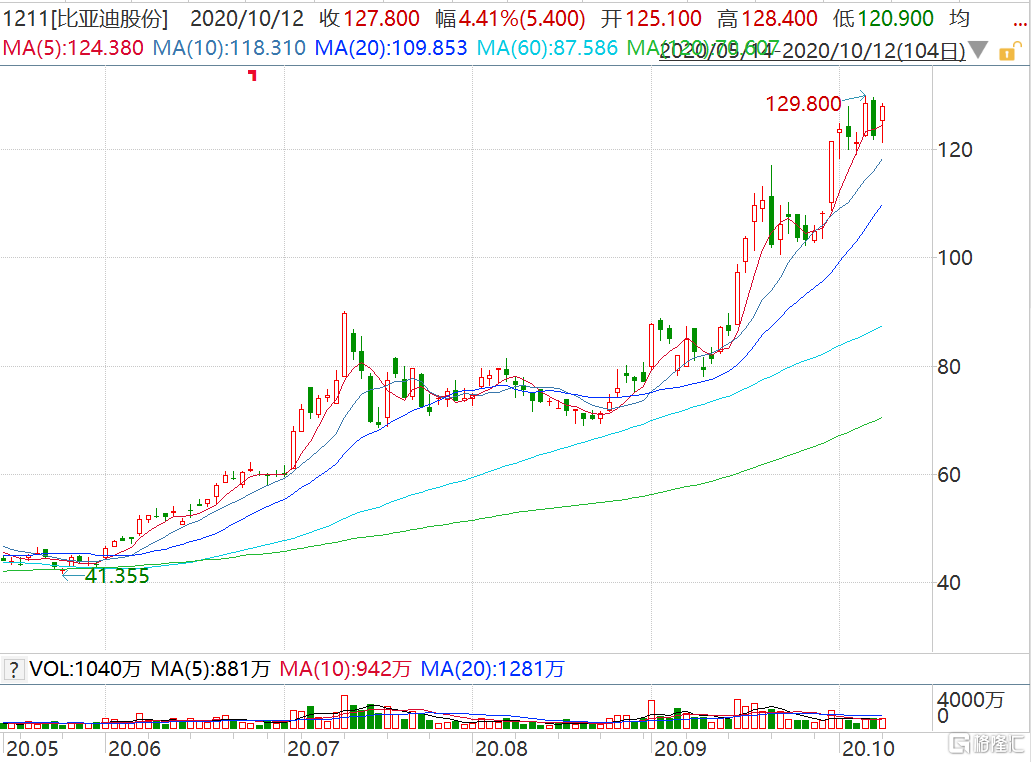This screenshot has width=1031, height=762.
Task: Click the 4000万 volume axis label
Action: tap(971, 700)
